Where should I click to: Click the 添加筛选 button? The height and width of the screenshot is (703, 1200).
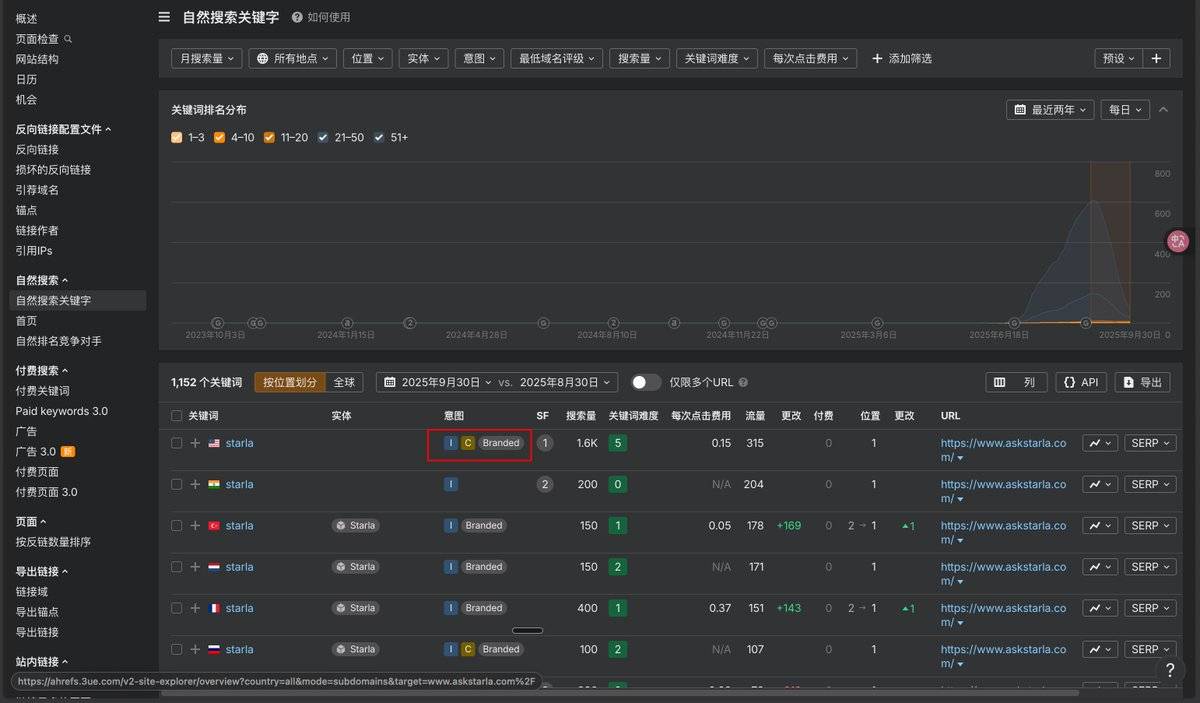(x=901, y=58)
